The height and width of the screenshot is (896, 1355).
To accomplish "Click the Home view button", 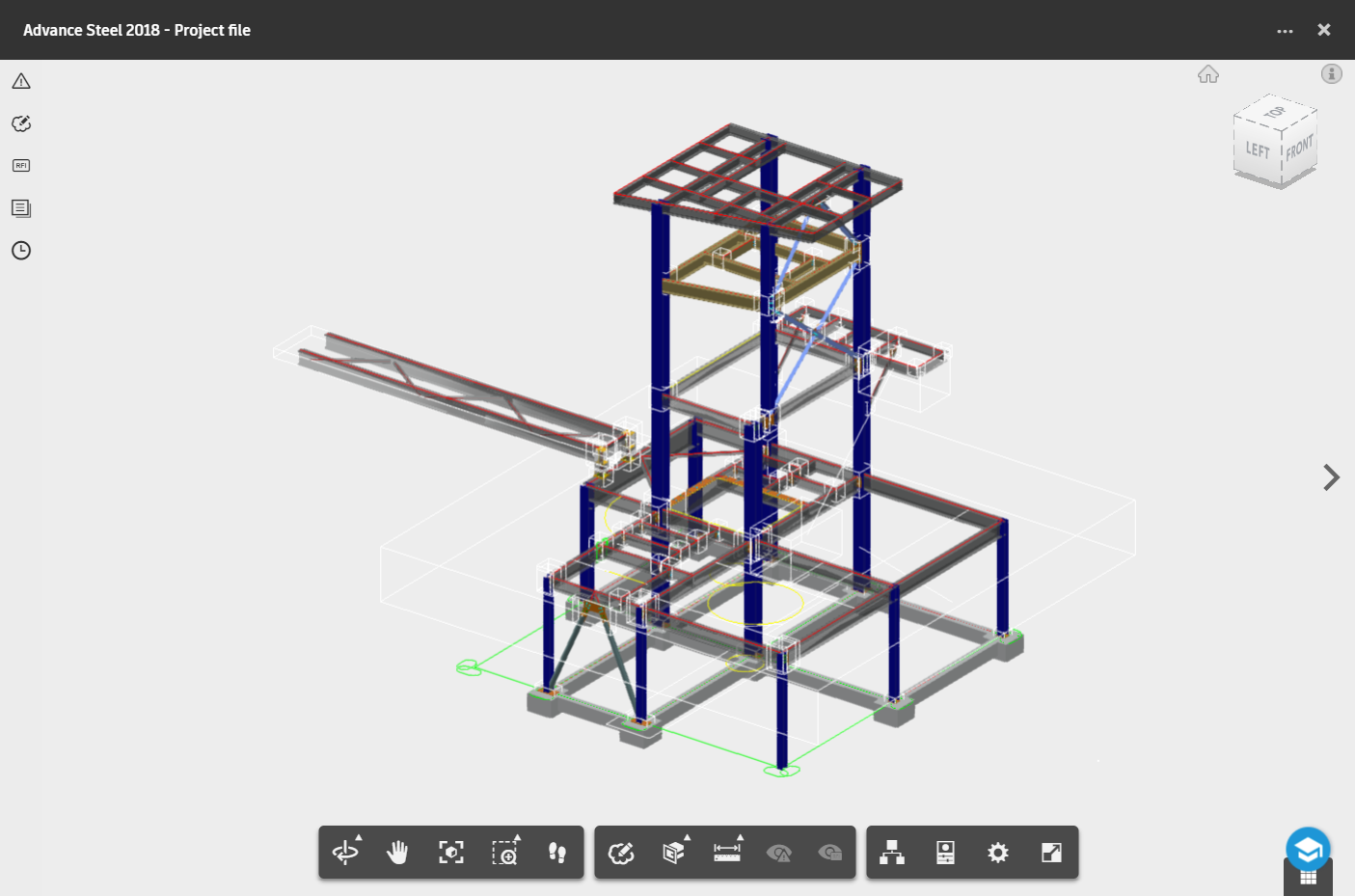I will [x=1207, y=73].
